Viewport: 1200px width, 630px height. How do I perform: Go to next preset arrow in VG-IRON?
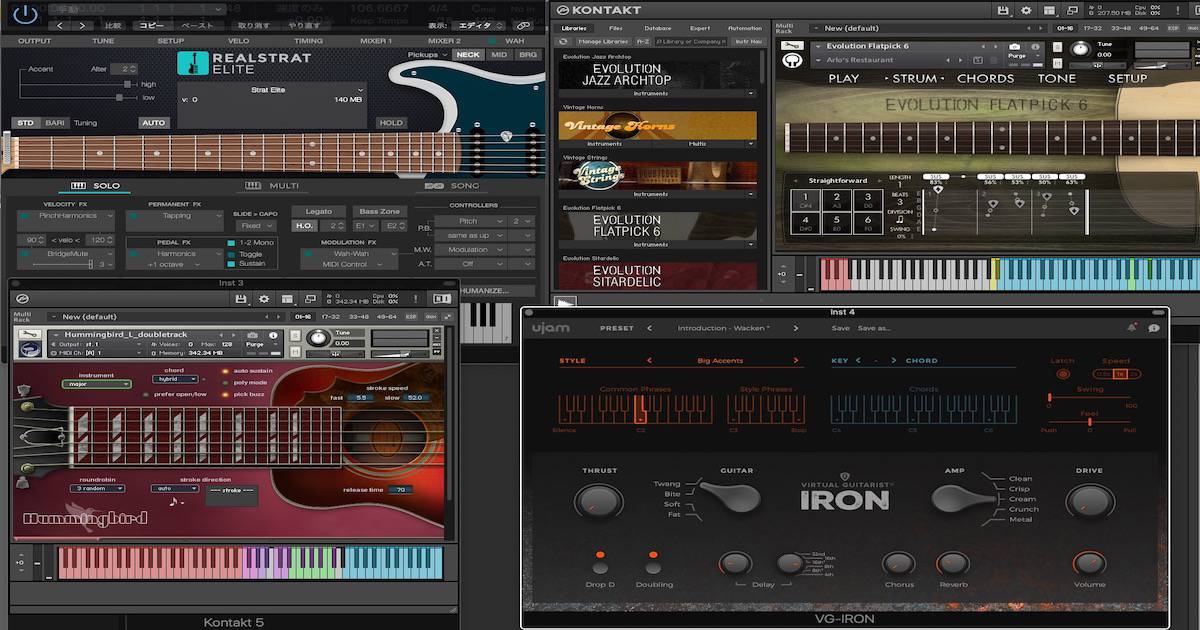796,328
